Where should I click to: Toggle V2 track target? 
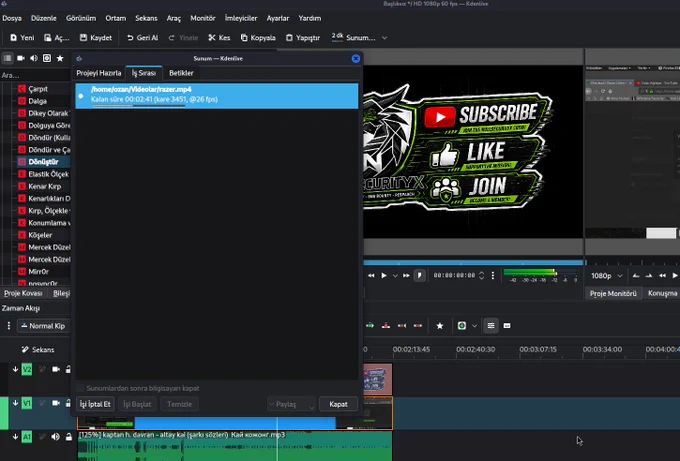[27, 369]
